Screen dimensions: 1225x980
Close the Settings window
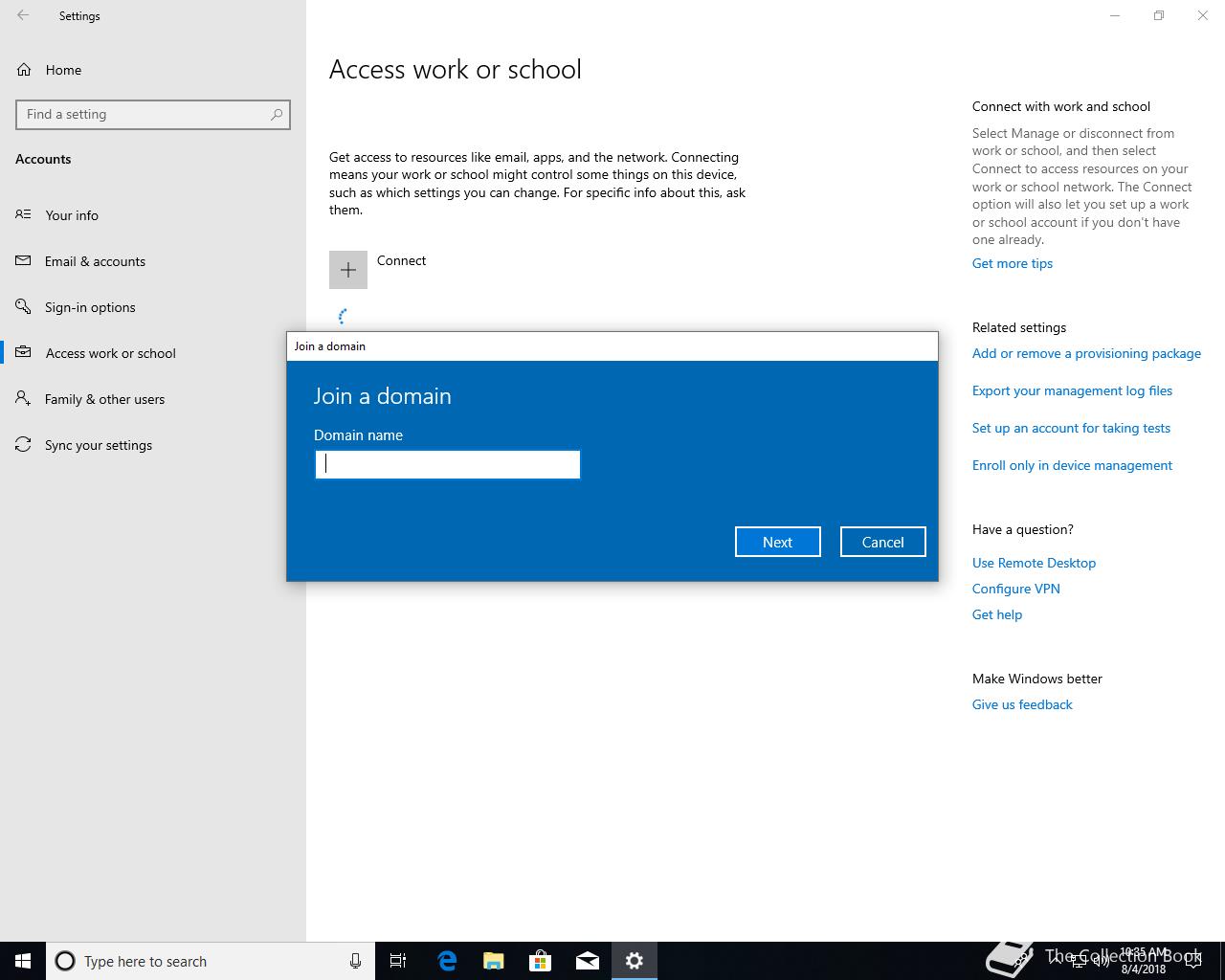point(1203,15)
